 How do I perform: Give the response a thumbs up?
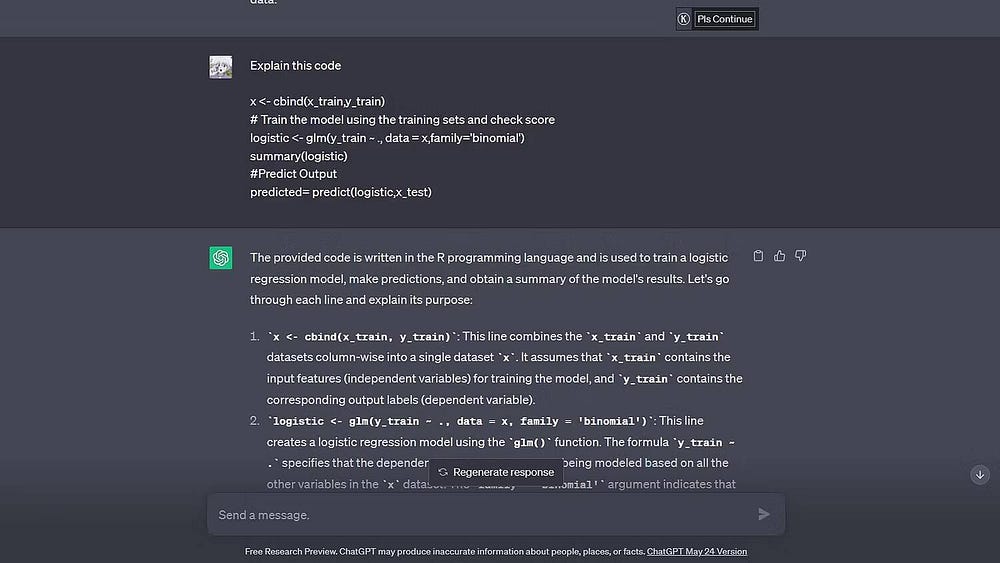(x=779, y=256)
